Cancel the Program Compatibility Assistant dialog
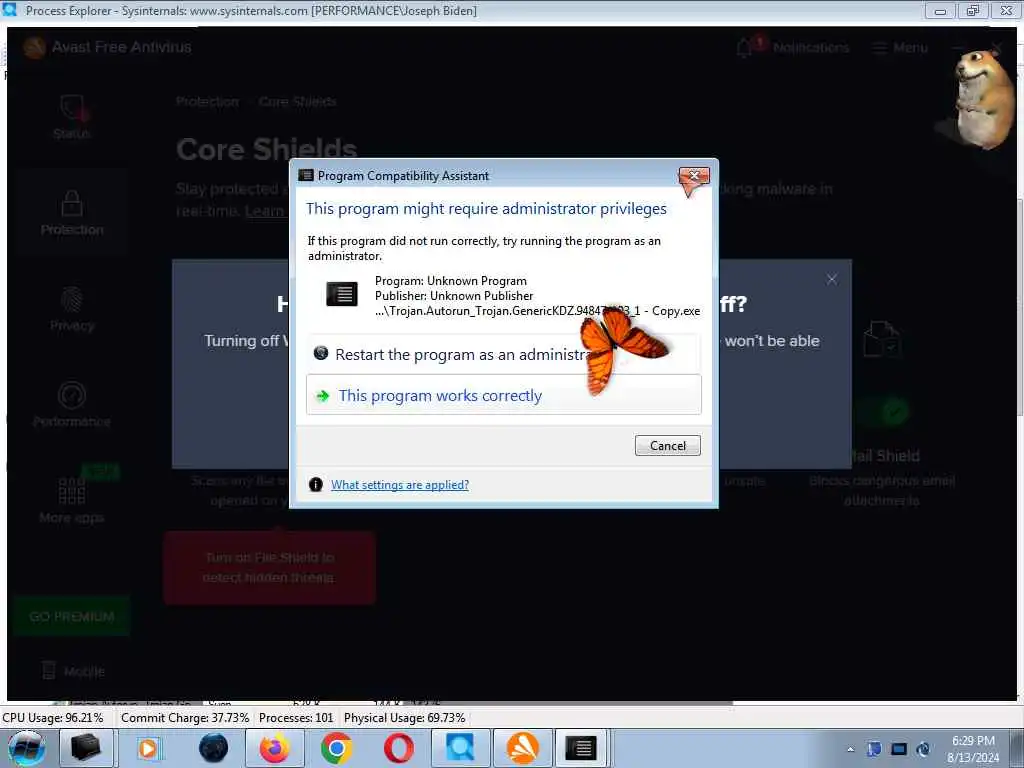 point(667,445)
